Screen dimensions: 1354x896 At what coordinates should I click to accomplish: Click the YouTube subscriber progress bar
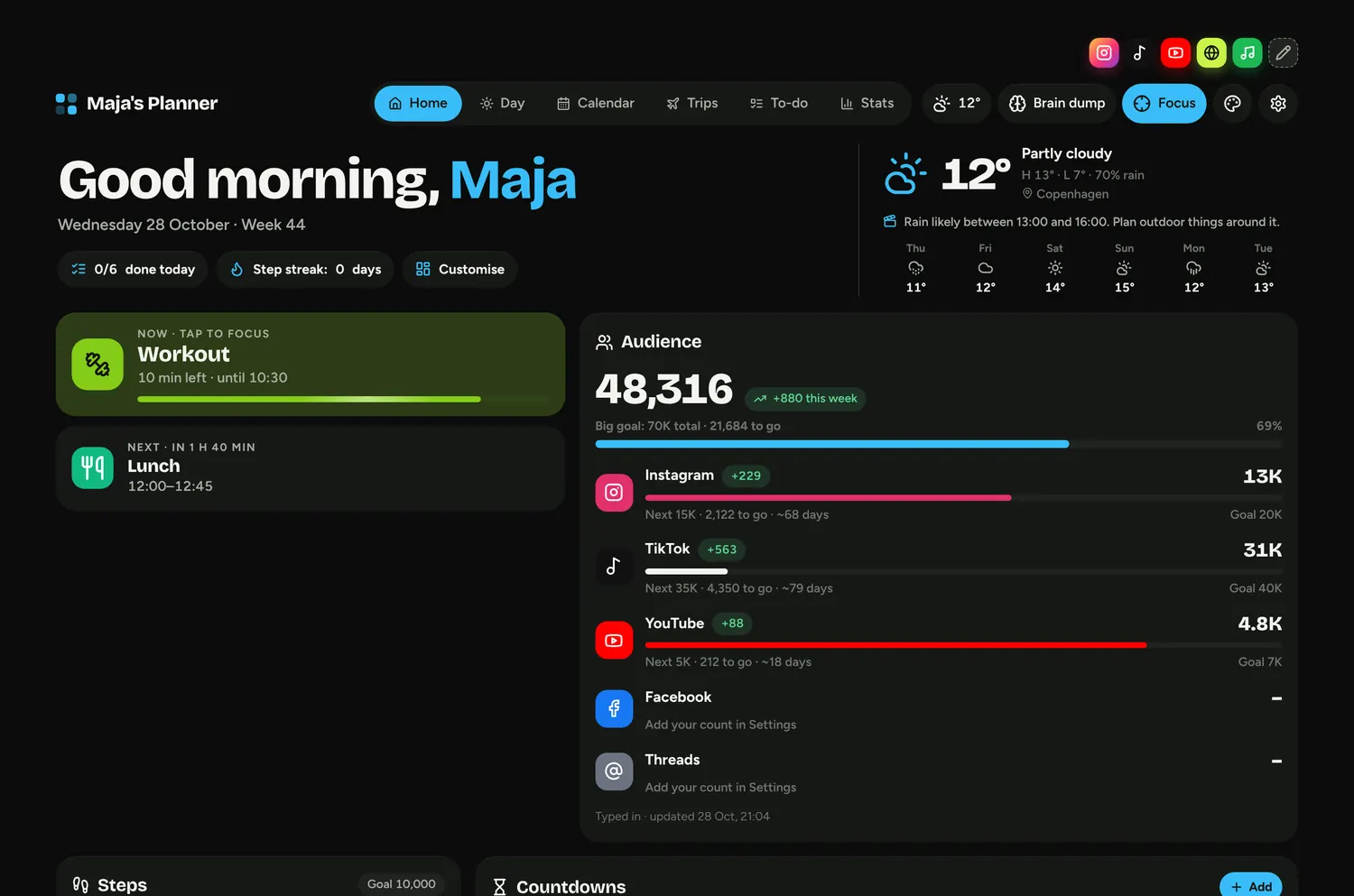coord(963,645)
